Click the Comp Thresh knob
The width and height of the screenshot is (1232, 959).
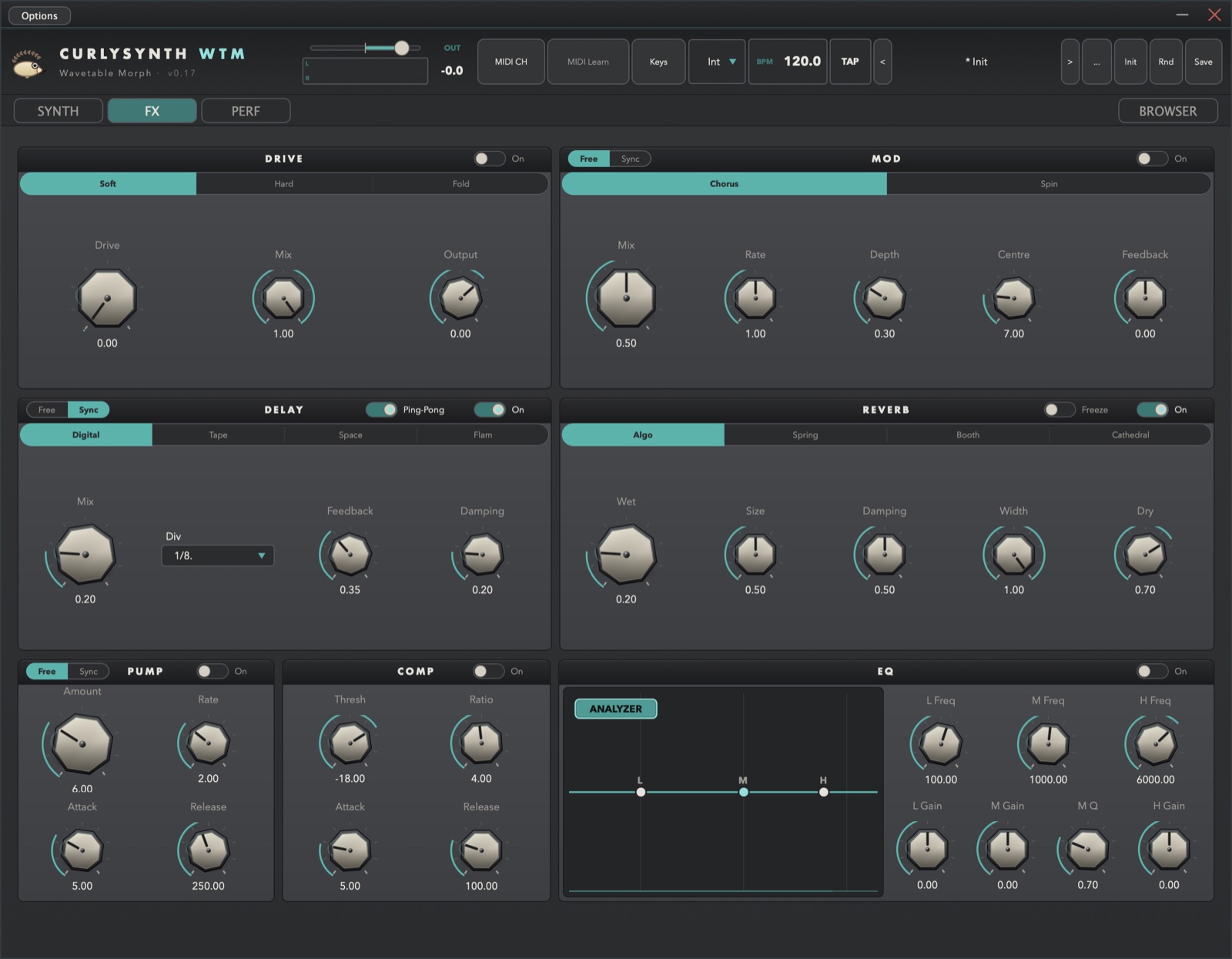[350, 743]
